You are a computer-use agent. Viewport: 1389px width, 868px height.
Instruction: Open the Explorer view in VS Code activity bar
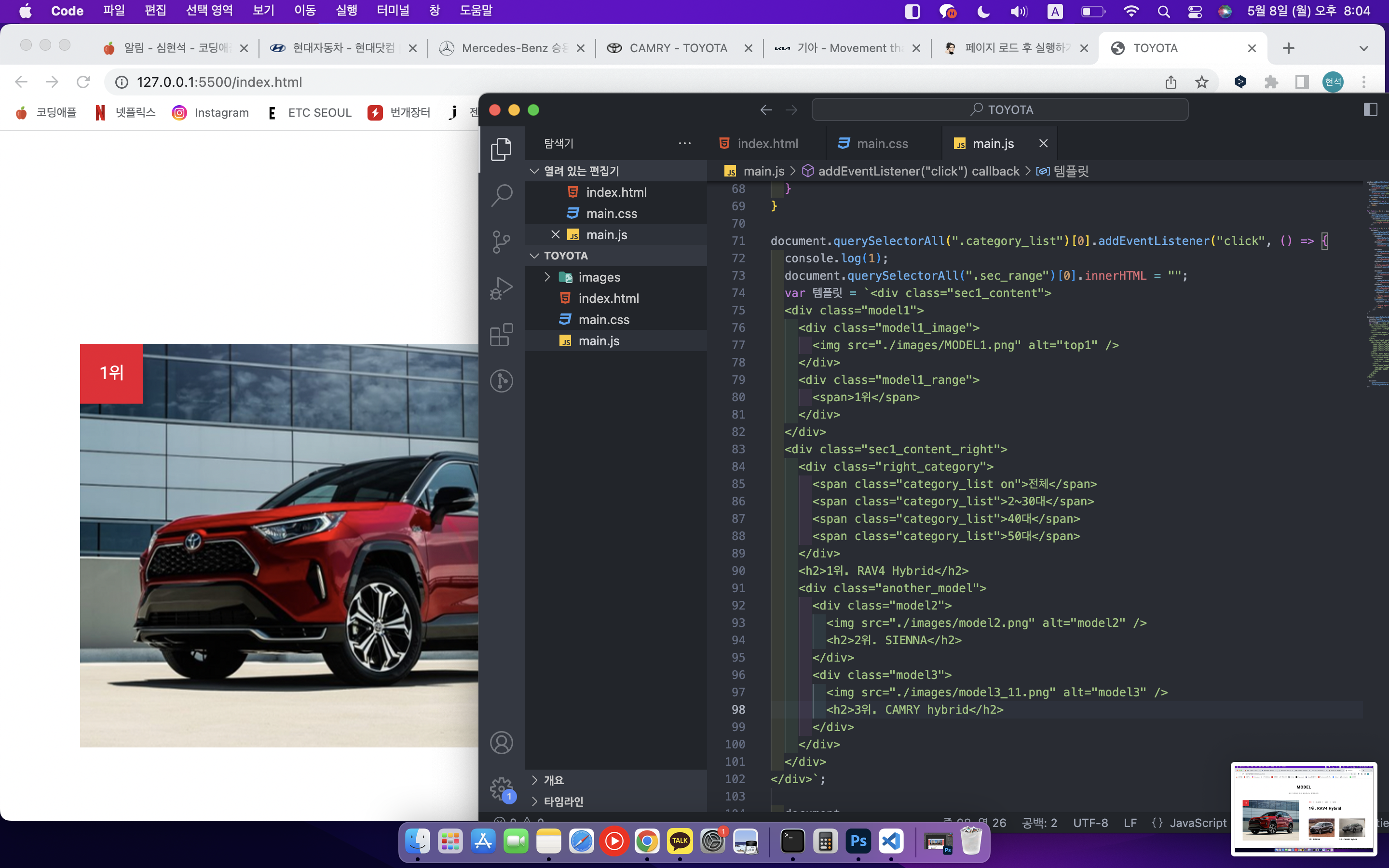501,149
